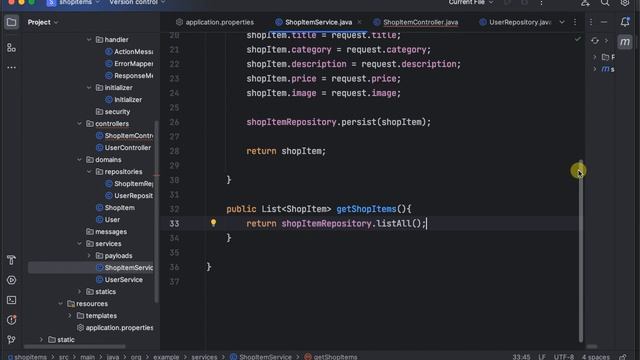Expand the payloads folder
Viewport: 640px width, 360px height.
tap(89, 256)
